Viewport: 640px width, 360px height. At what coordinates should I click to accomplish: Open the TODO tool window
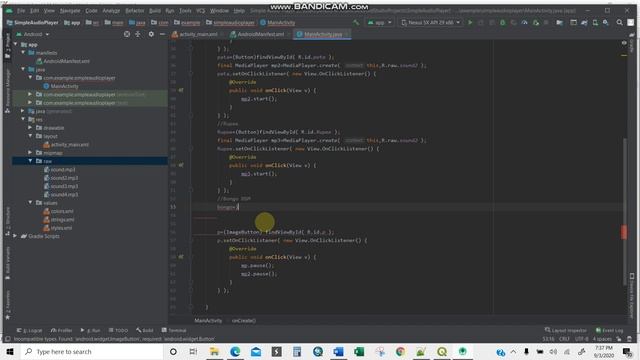pyautogui.click(x=119, y=330)
